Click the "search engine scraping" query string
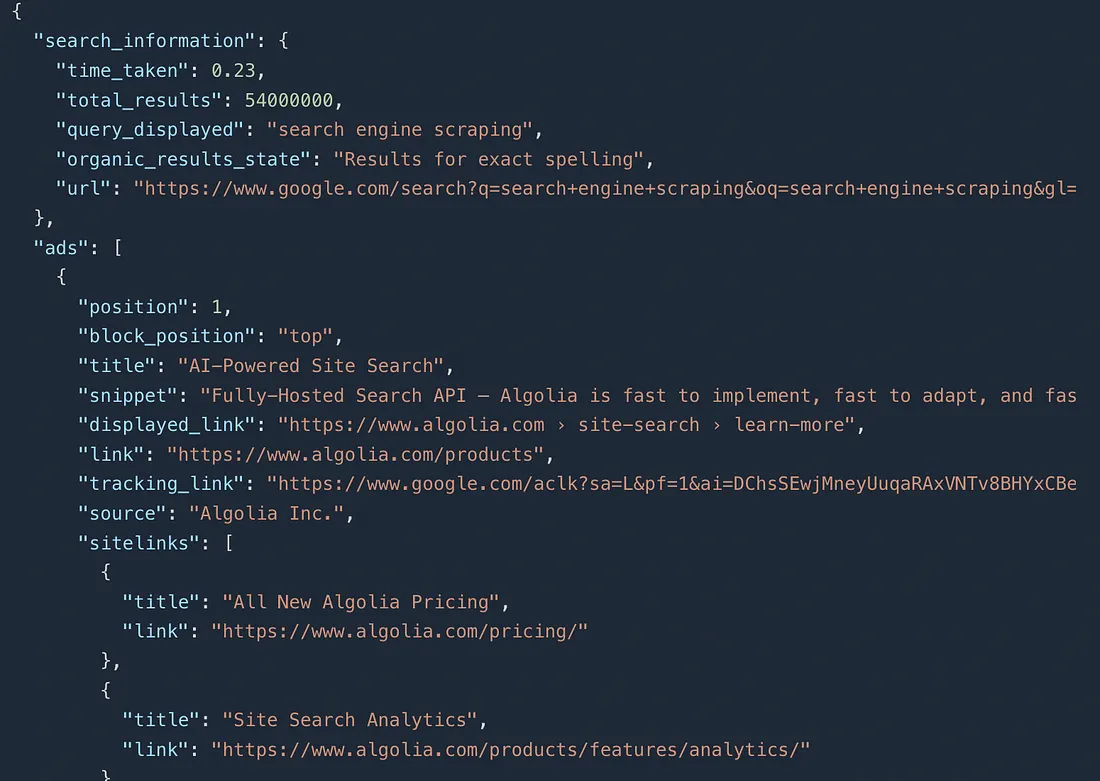The height and width of the screenshot is (781, 1100). [400, 129]
